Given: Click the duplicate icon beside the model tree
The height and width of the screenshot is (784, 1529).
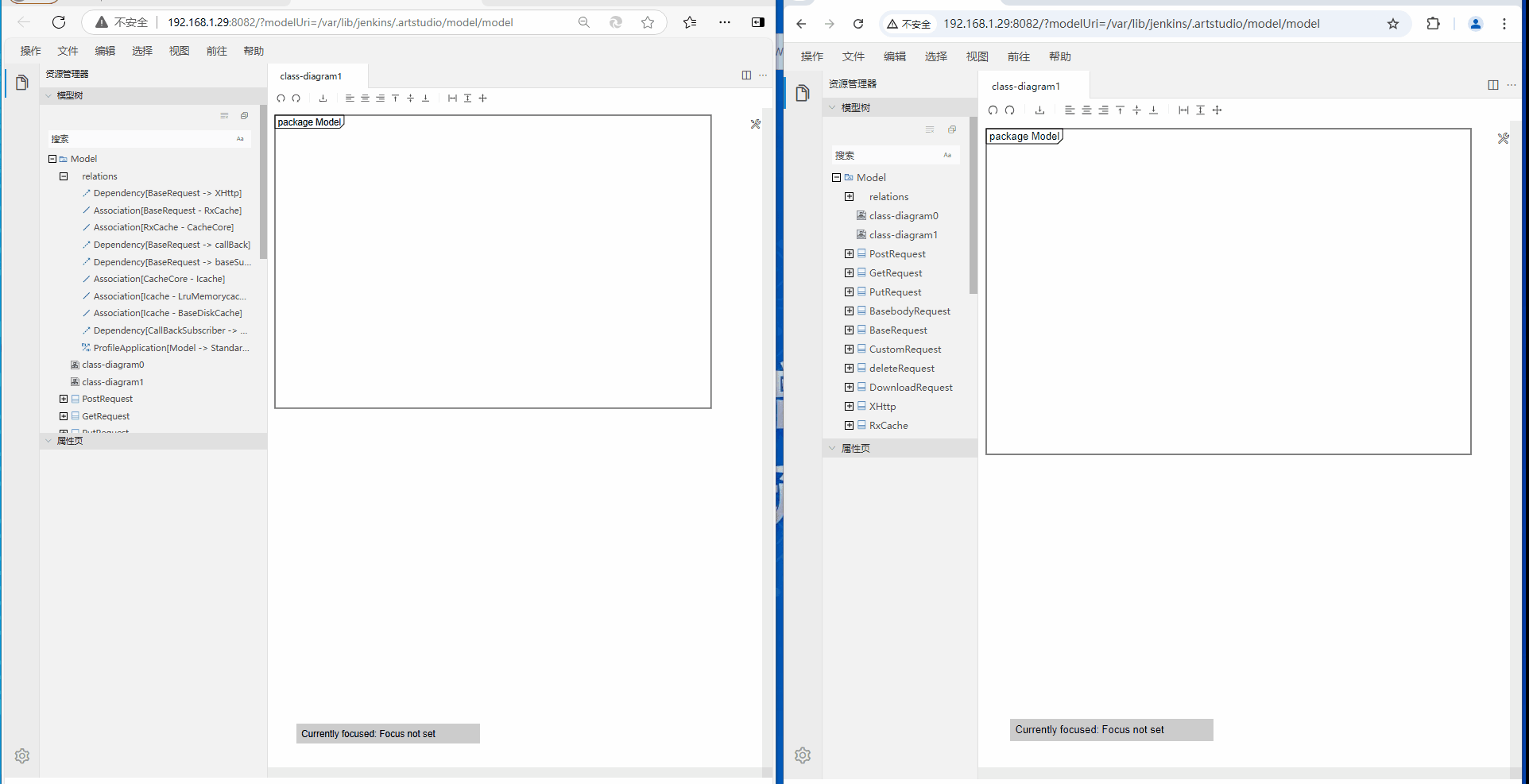Looking at the screenshot, I should click(244, 116).
